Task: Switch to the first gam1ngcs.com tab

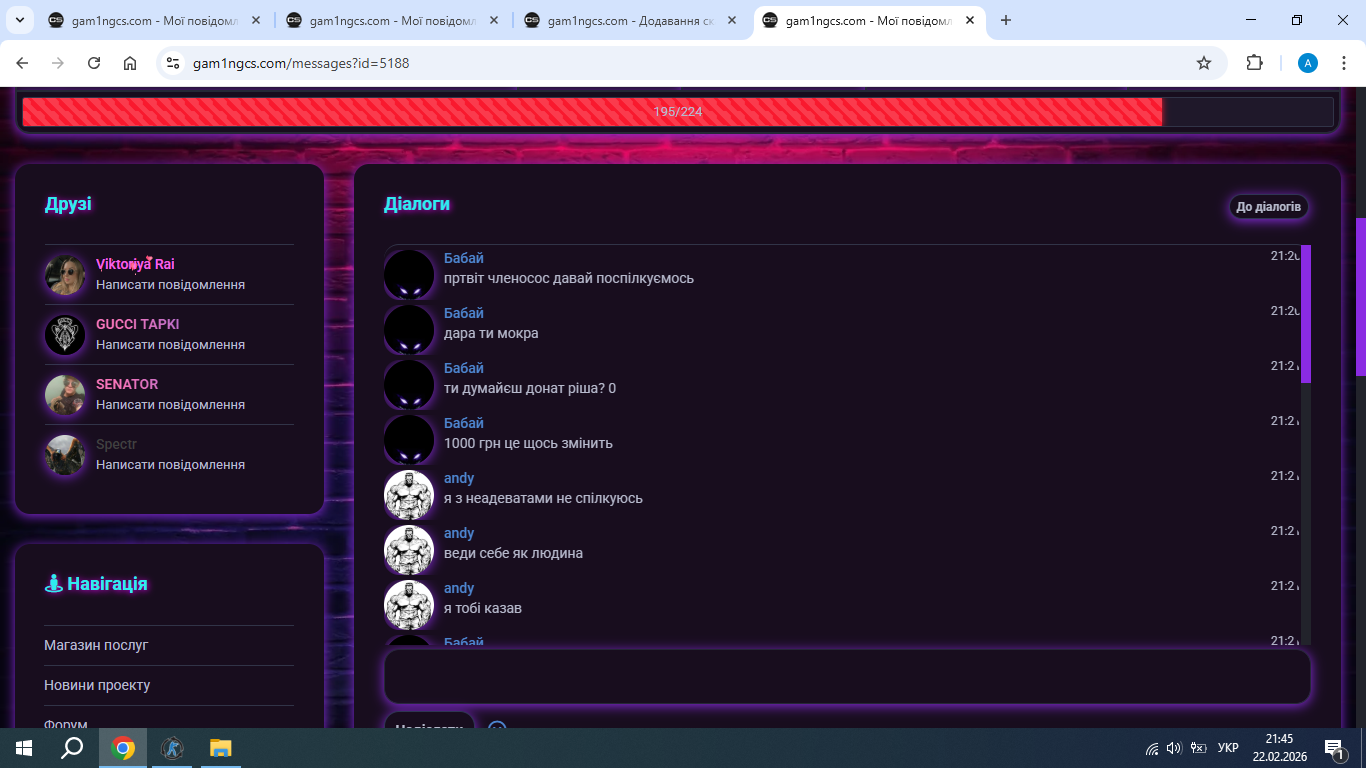Action: point(150,20)
